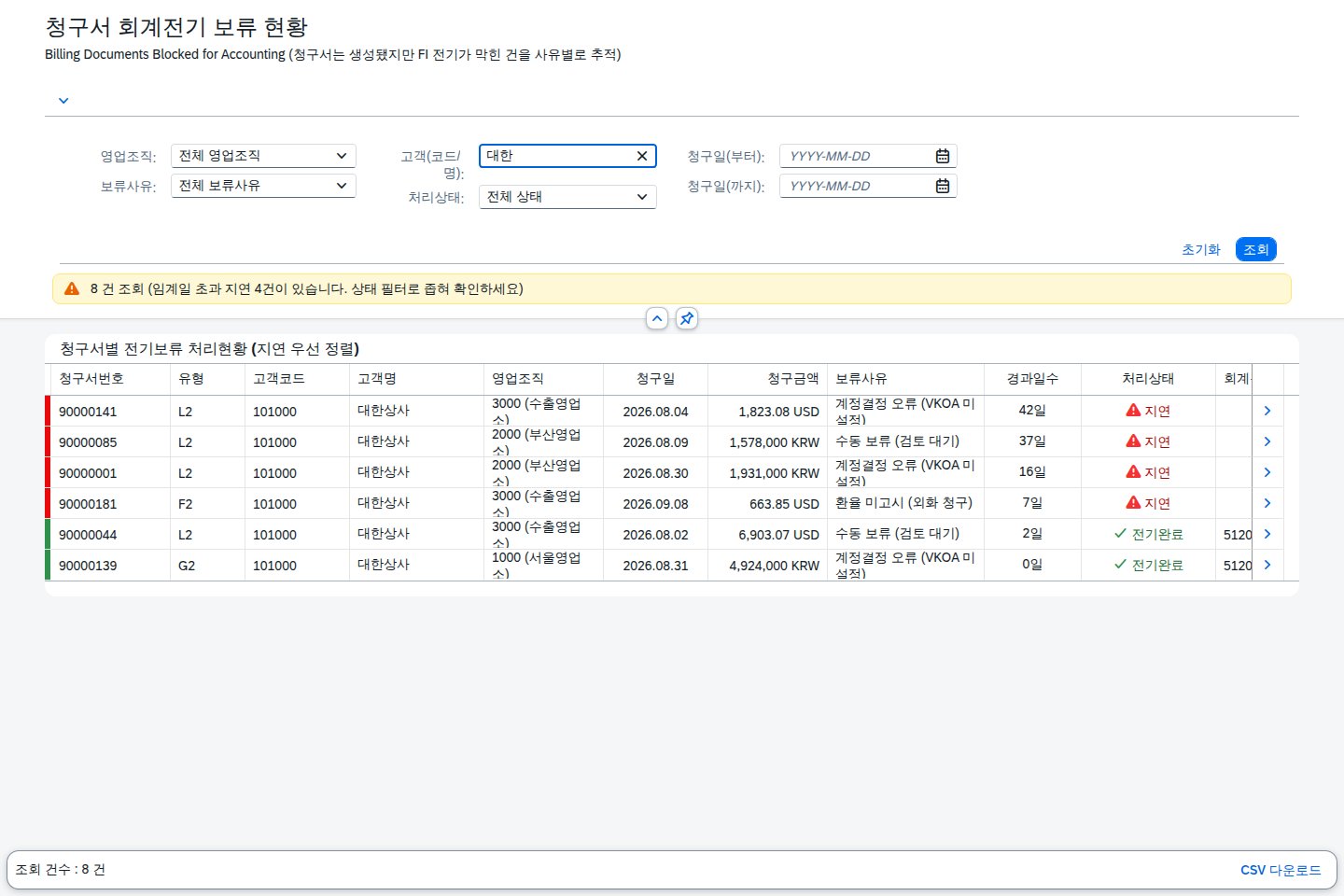Click elapsed days 42일 cell

(x=1032, y=410)
